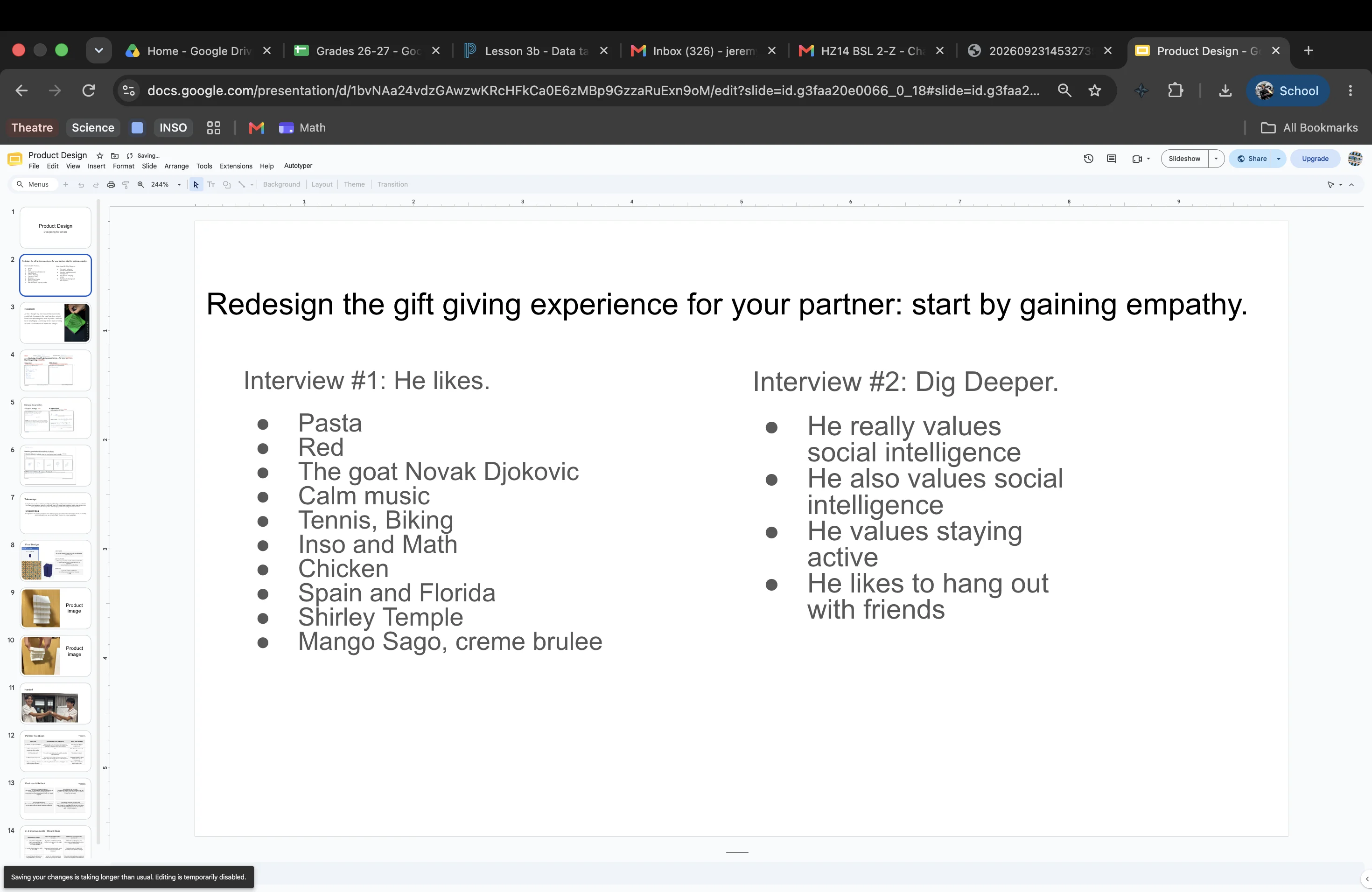
Task: Click the undo arrow in toolbar
Action: click(81, 184)
